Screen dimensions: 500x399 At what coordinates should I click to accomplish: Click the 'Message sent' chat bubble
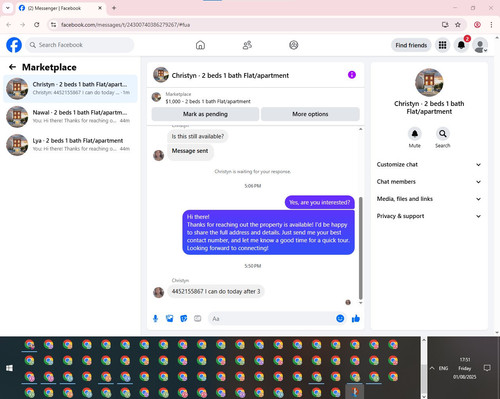pyautogui.click(x=190, y=151)
